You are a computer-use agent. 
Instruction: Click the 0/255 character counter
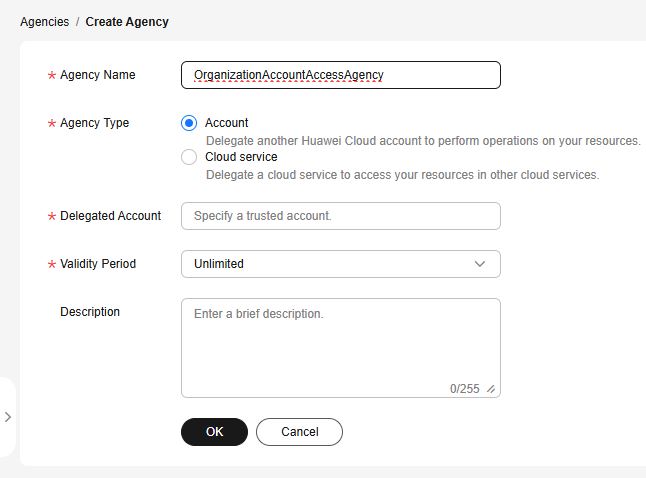pyautogui.click(x=464, y=389)
